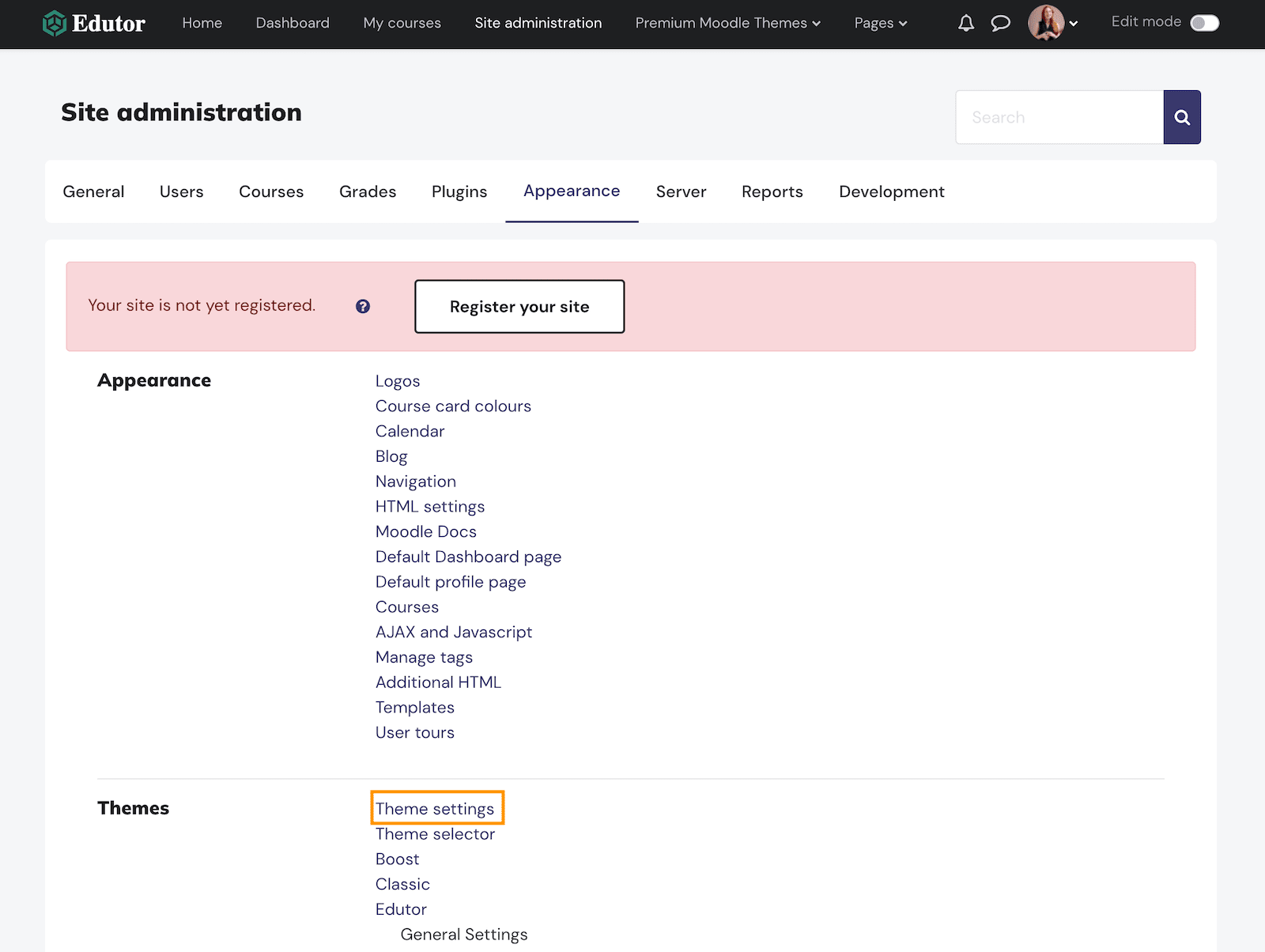The image size is (1265, 952).
Task: Open Theme settings
Action: coord(436,808)
